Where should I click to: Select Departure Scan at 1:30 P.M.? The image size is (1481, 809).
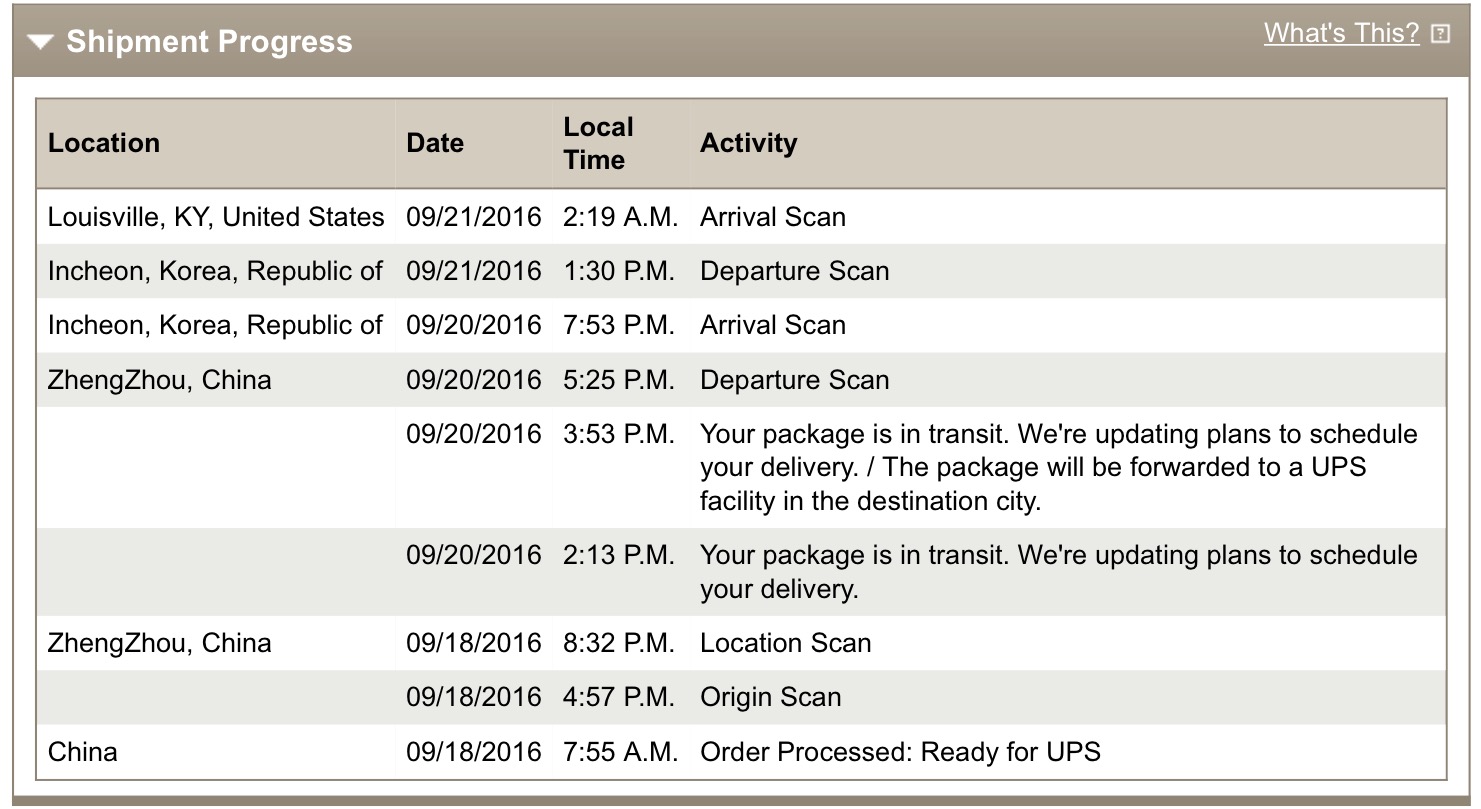click(794, 271)
